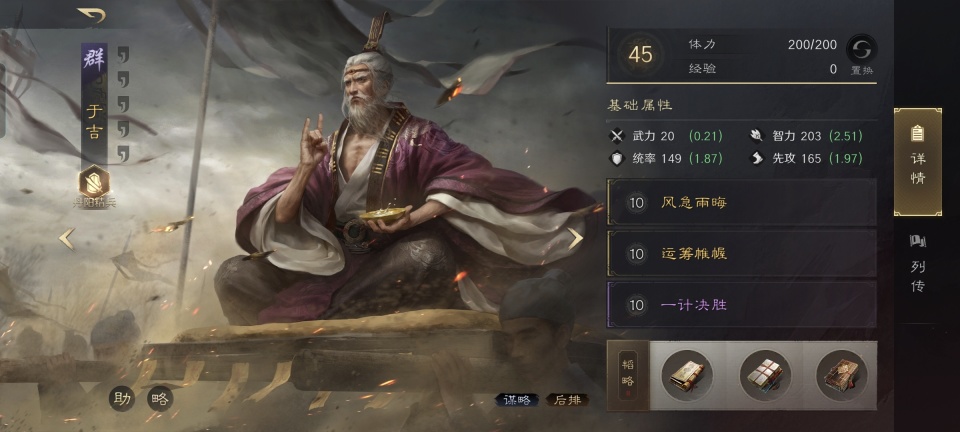Tap the 后排 tag

(x=568, y=400)
